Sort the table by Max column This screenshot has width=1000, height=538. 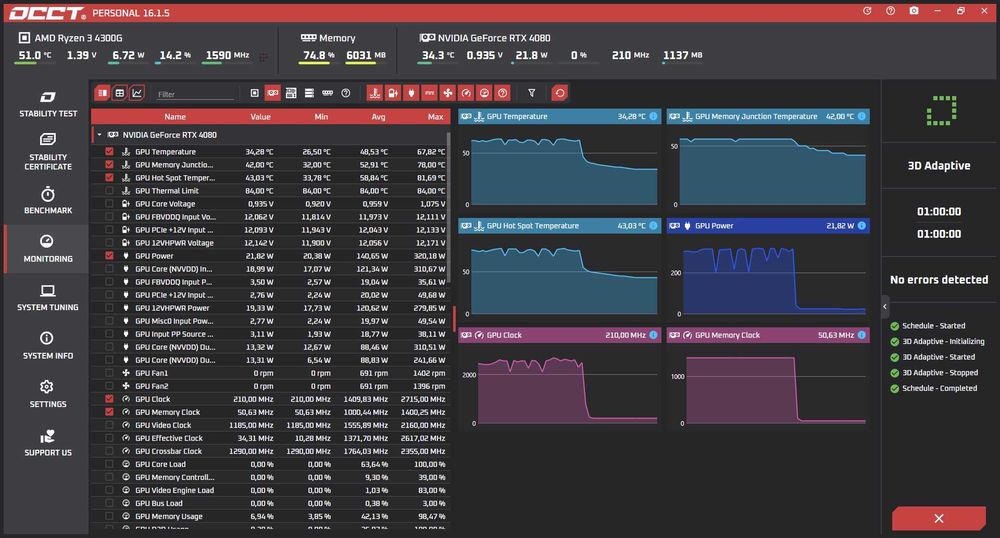coord(435,117)
